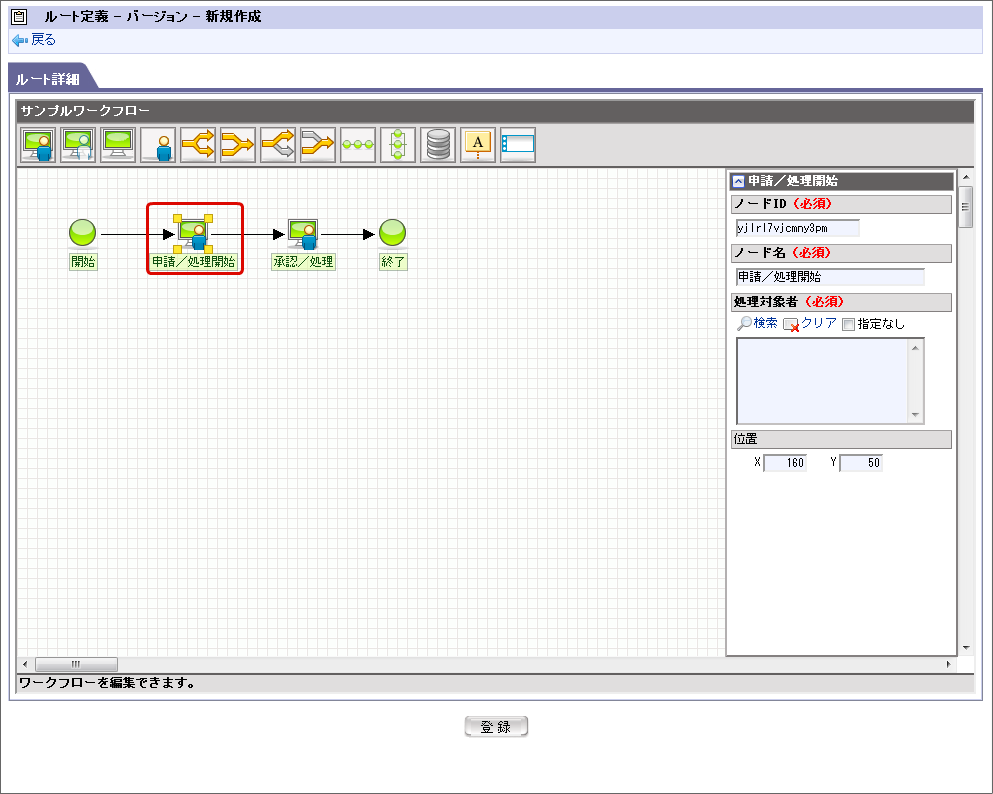Select the 申請/処理開始 node icon

193,234
